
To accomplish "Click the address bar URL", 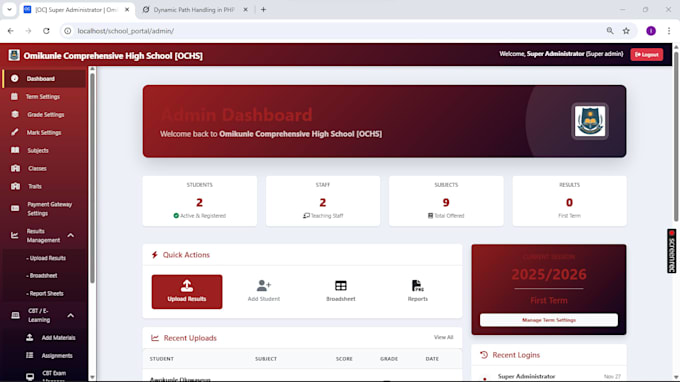I will click(126, 31).
